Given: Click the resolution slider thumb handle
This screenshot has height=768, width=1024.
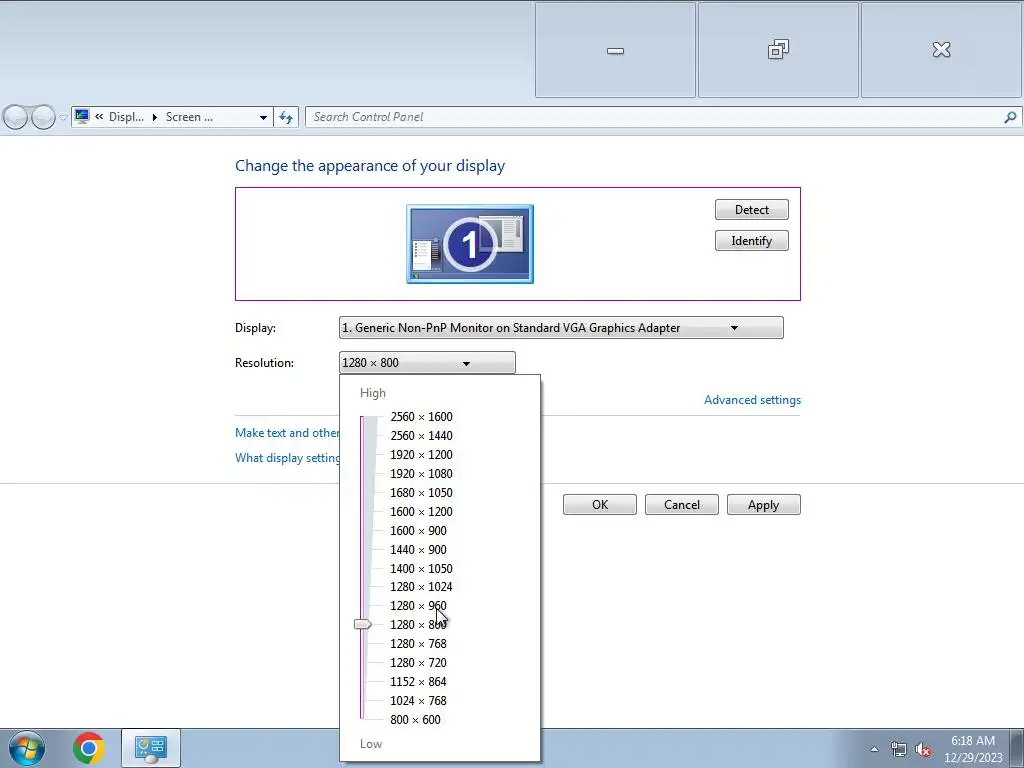Looking at the screenshot, I should point(363,624).
